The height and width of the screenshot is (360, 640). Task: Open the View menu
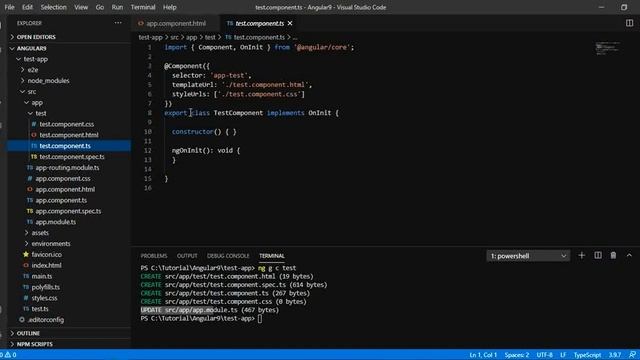coord(81,7)
